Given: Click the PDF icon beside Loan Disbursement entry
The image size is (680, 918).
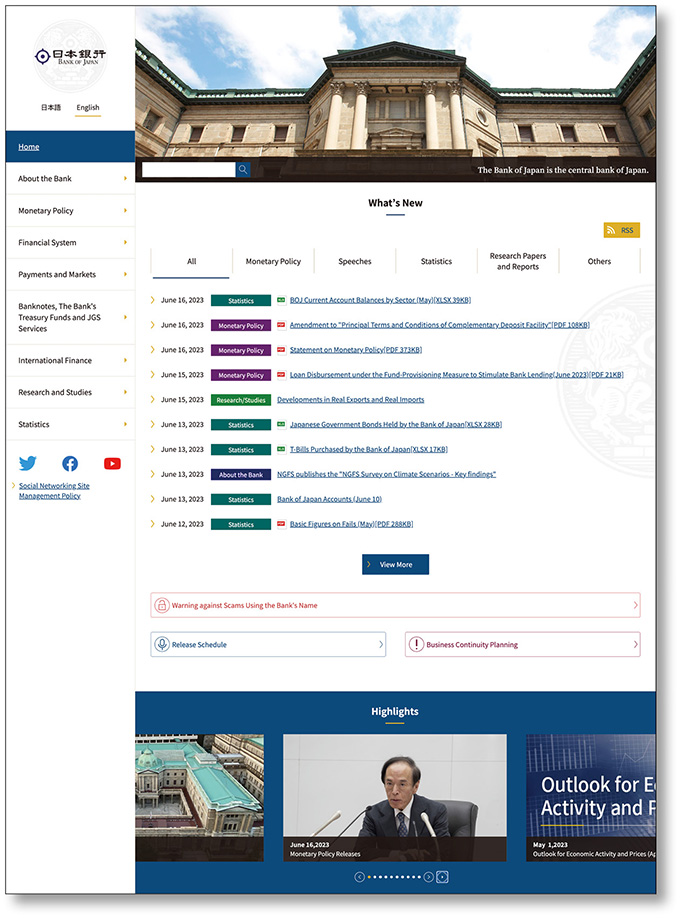Looking at the screenshot, I should pyautogui.click(x=281, y=375).
